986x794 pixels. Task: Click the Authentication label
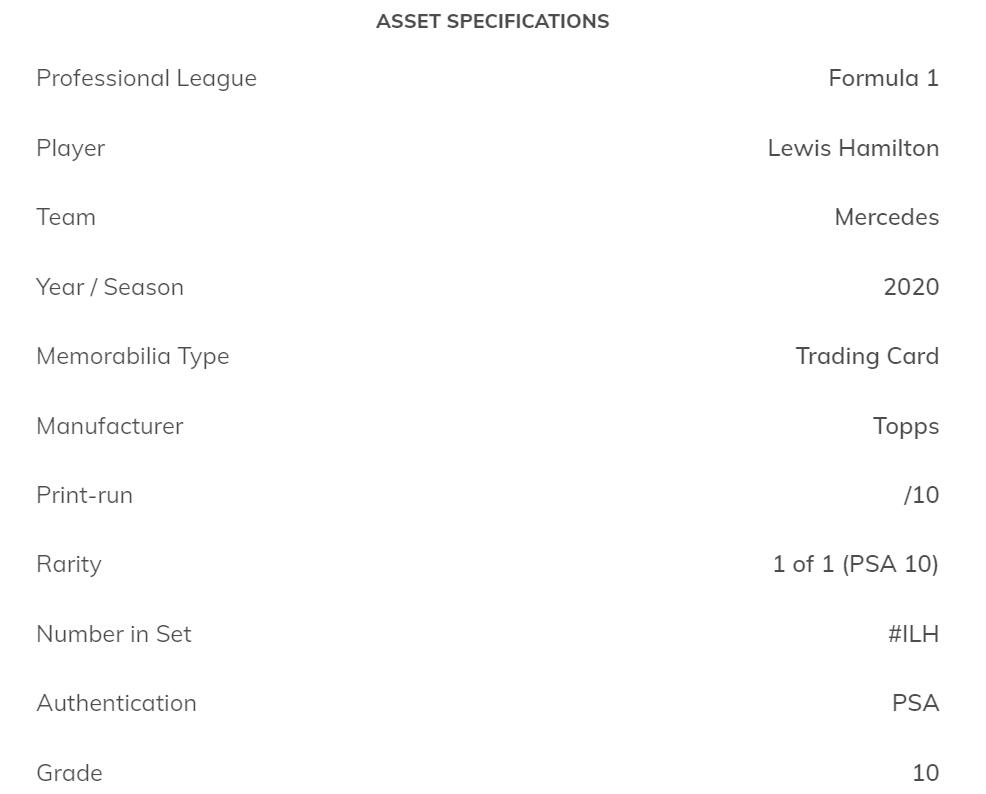pyautogui.click(x=116, y=703)
